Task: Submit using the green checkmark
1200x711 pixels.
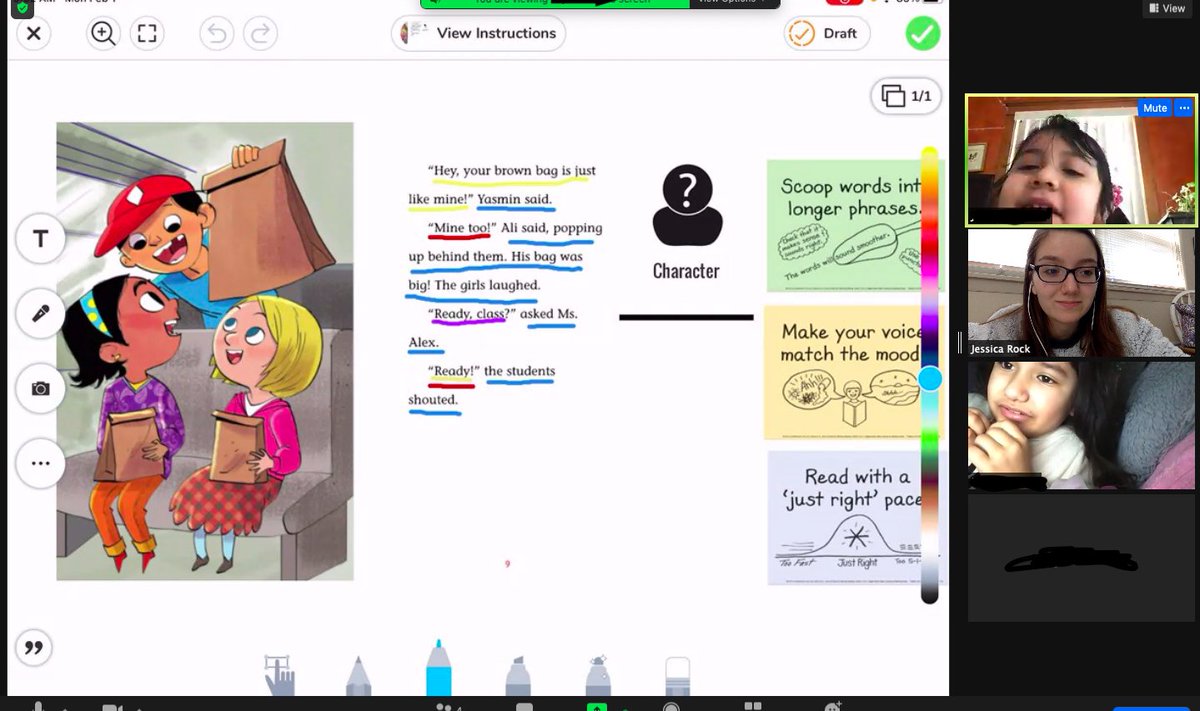Action: click(923, 33)
